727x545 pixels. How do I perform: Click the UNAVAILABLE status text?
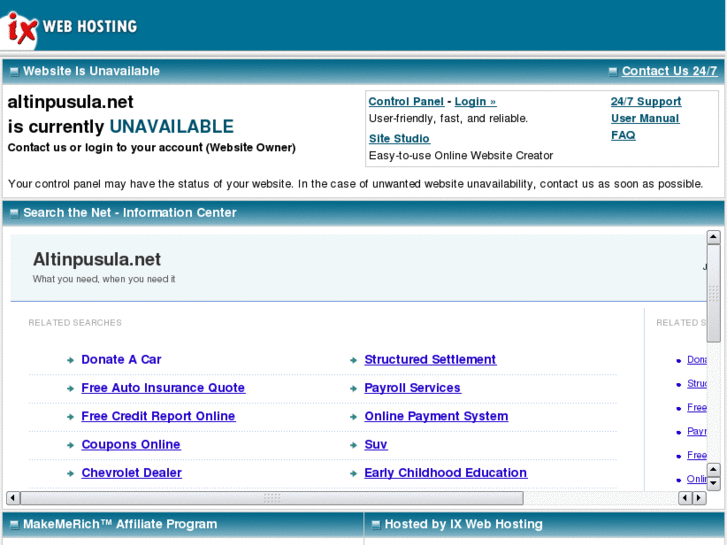172,127
